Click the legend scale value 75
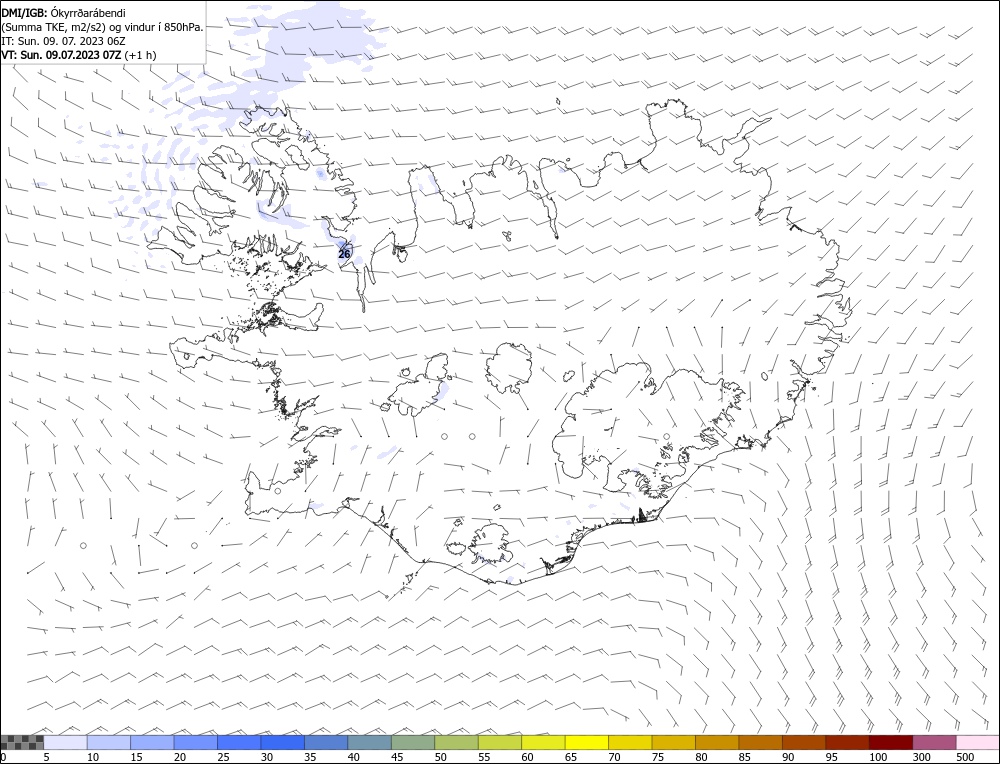Screen dimensions: 1000x764 pos(658,757)
